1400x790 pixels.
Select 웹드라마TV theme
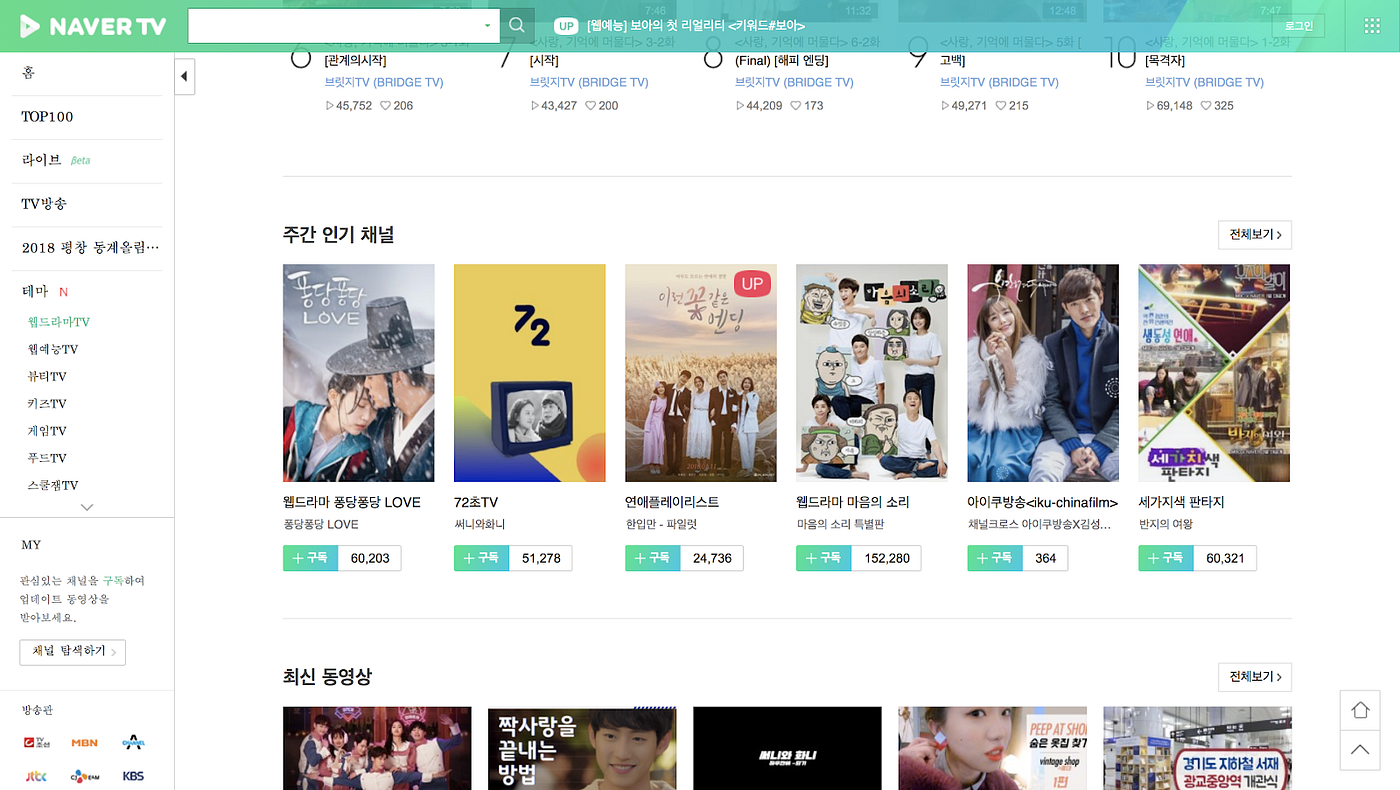tap(59, 322)
